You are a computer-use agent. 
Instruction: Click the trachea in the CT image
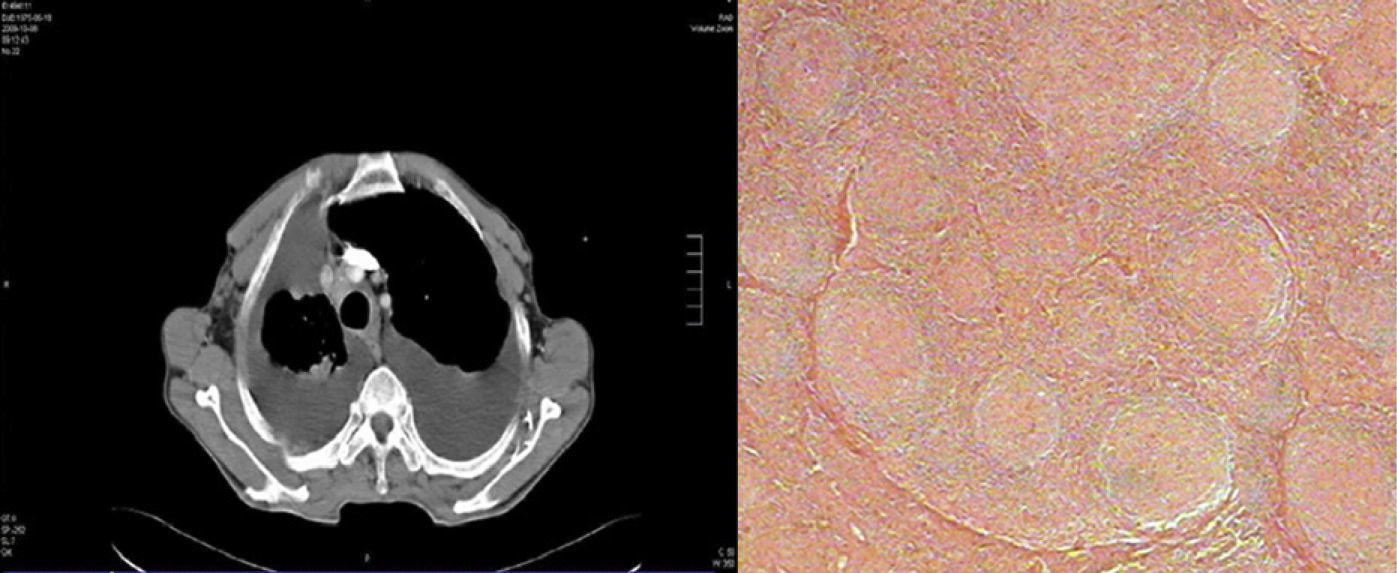pyautogui.click(x=355, y=308)
